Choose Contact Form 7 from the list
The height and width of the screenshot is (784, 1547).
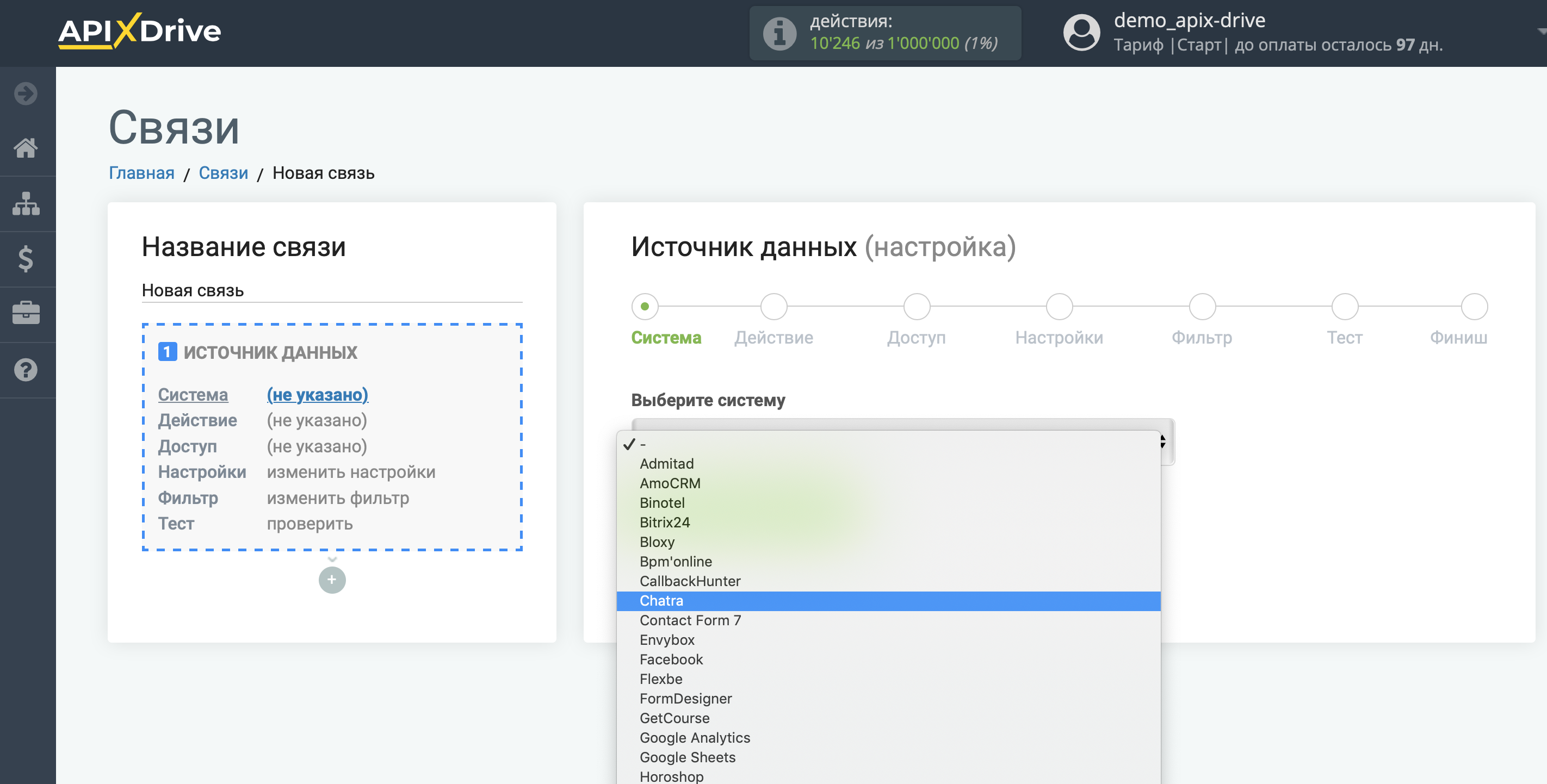click(x=889, y=621)
